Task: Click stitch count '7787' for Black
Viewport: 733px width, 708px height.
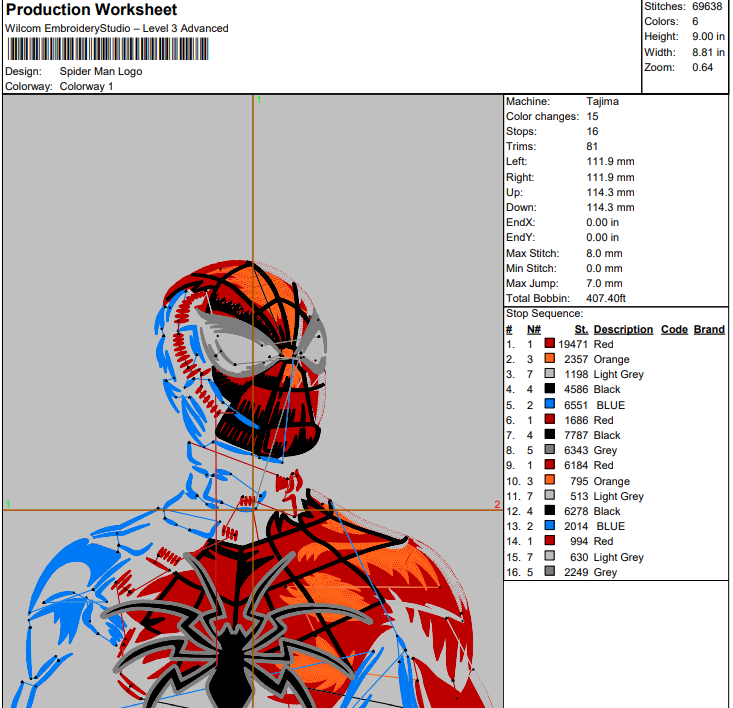Action: click(576, 435)
